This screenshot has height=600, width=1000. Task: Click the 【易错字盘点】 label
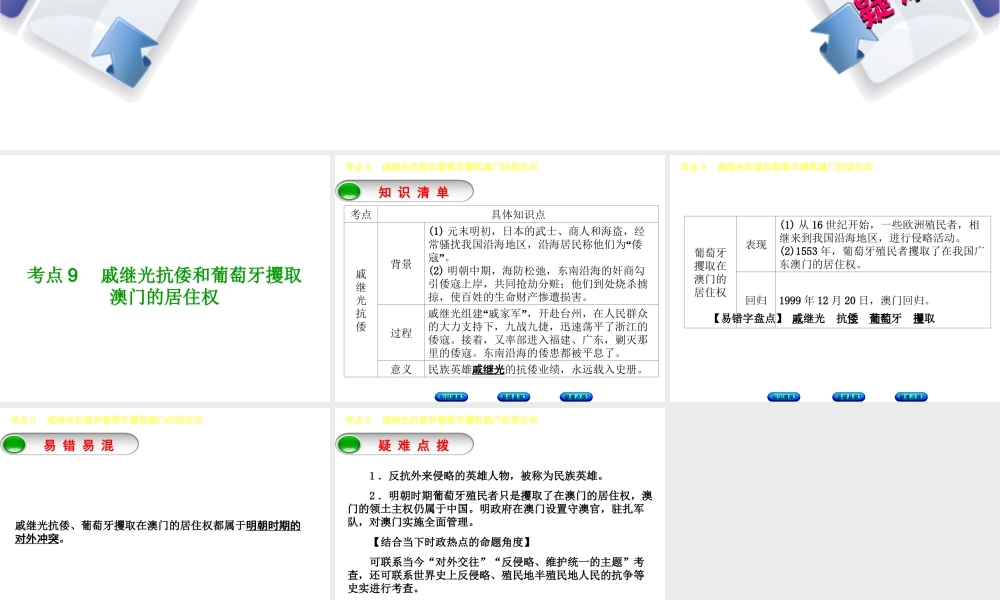pyautogui.click(x=747, y=318)
